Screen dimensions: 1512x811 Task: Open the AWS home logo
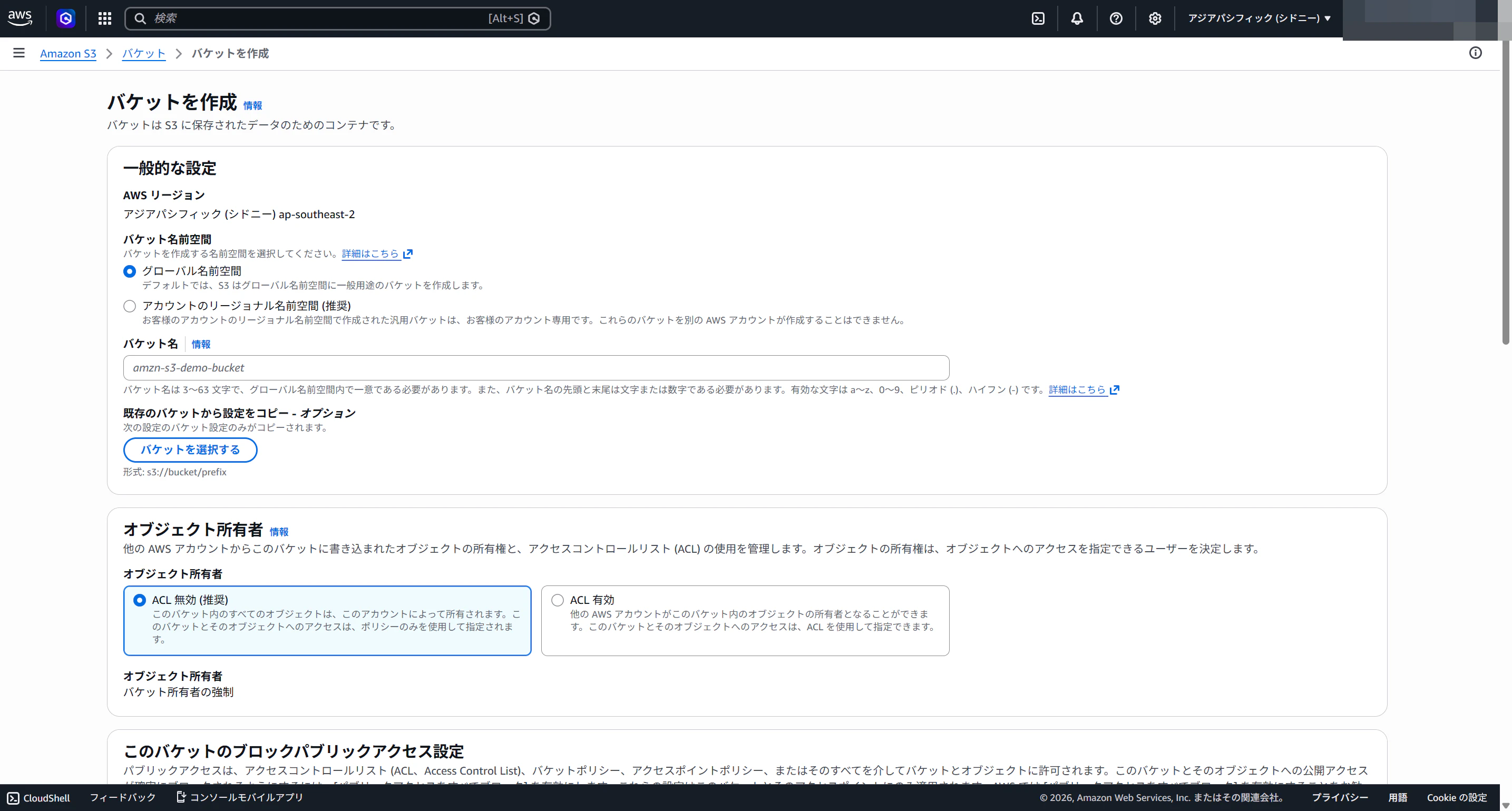20,18
